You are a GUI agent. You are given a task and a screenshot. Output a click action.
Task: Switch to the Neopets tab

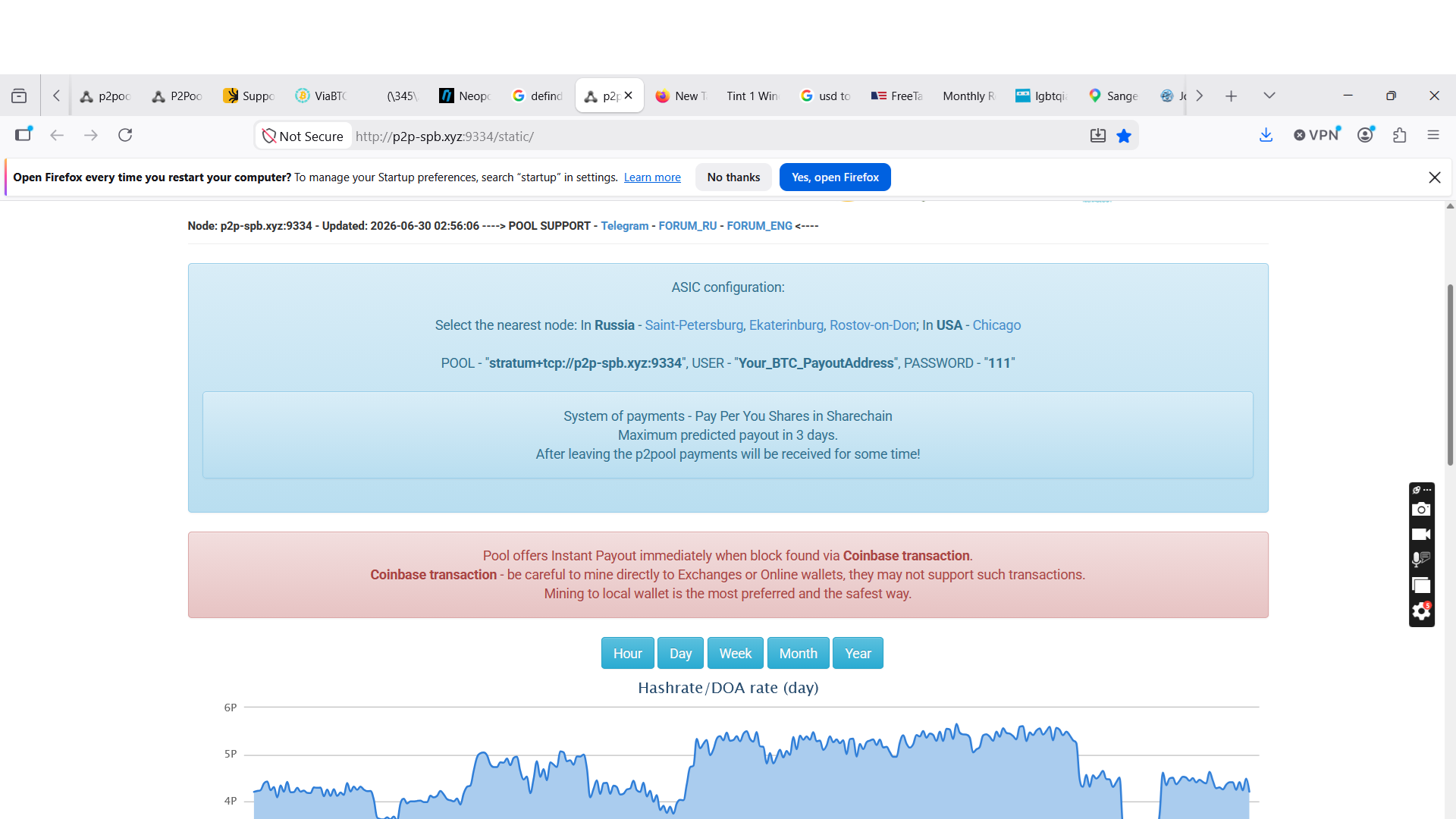coord(464,96)
